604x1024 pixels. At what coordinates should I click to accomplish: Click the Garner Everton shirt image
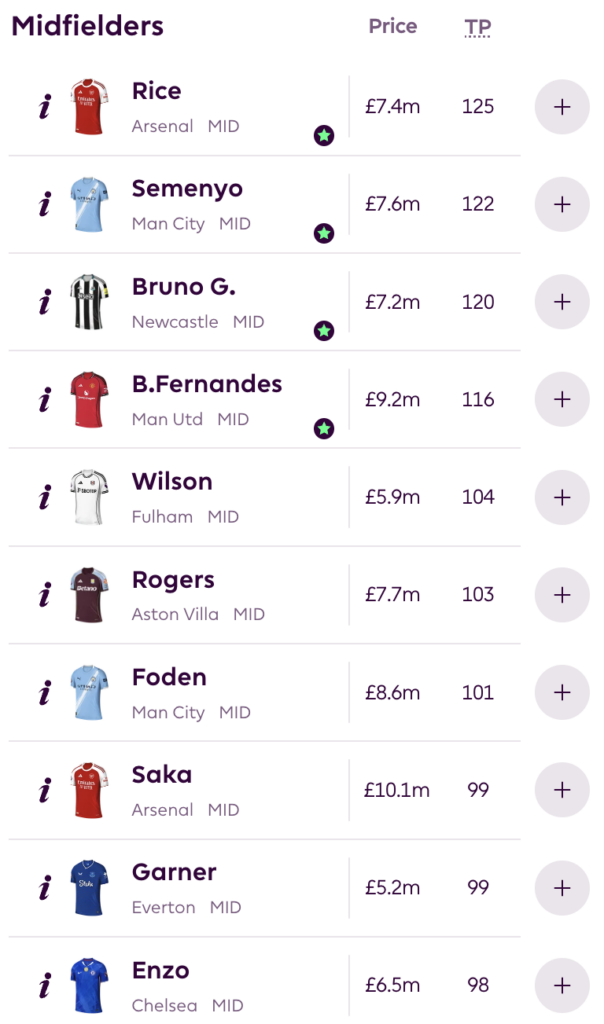tap(90, 888)
